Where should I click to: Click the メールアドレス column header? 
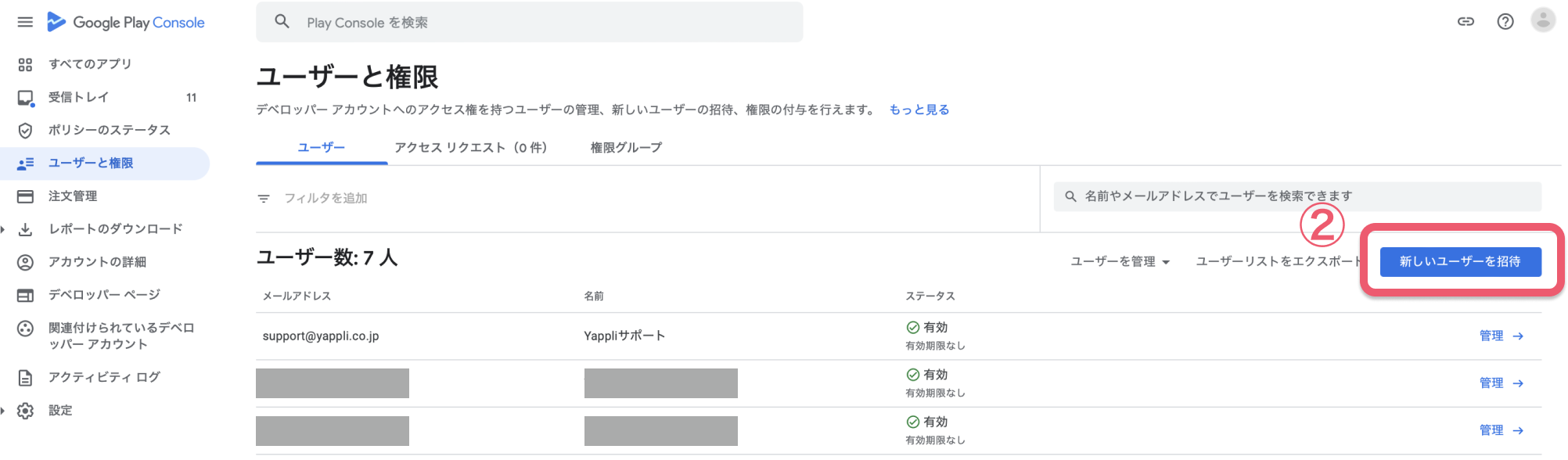click(297, 296)
